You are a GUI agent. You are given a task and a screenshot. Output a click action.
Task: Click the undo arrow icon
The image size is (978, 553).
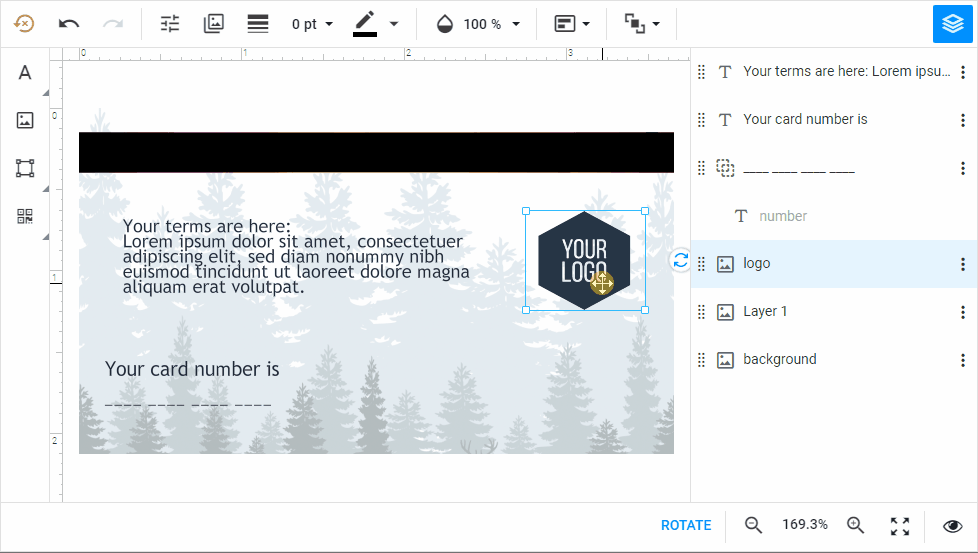pos(69,24)
